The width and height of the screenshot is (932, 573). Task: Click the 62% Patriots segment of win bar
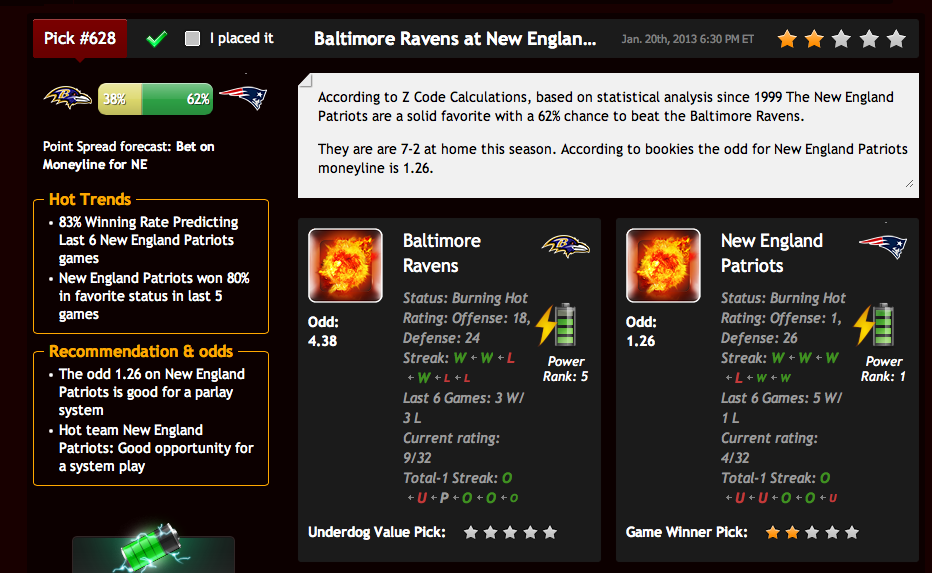click(178, 99)
